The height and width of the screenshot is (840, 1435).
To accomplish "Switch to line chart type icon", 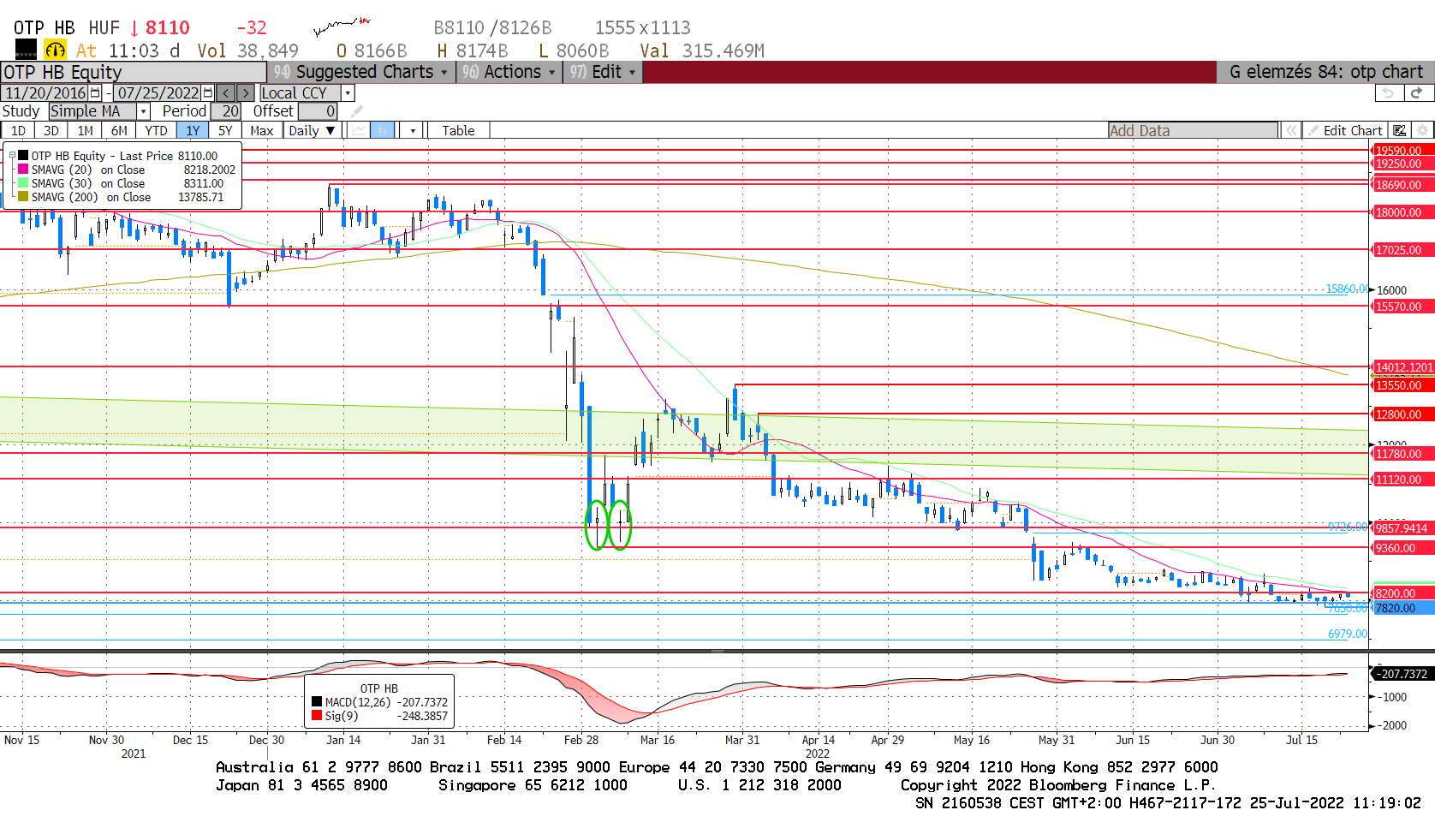I will (x=359, y=130).
